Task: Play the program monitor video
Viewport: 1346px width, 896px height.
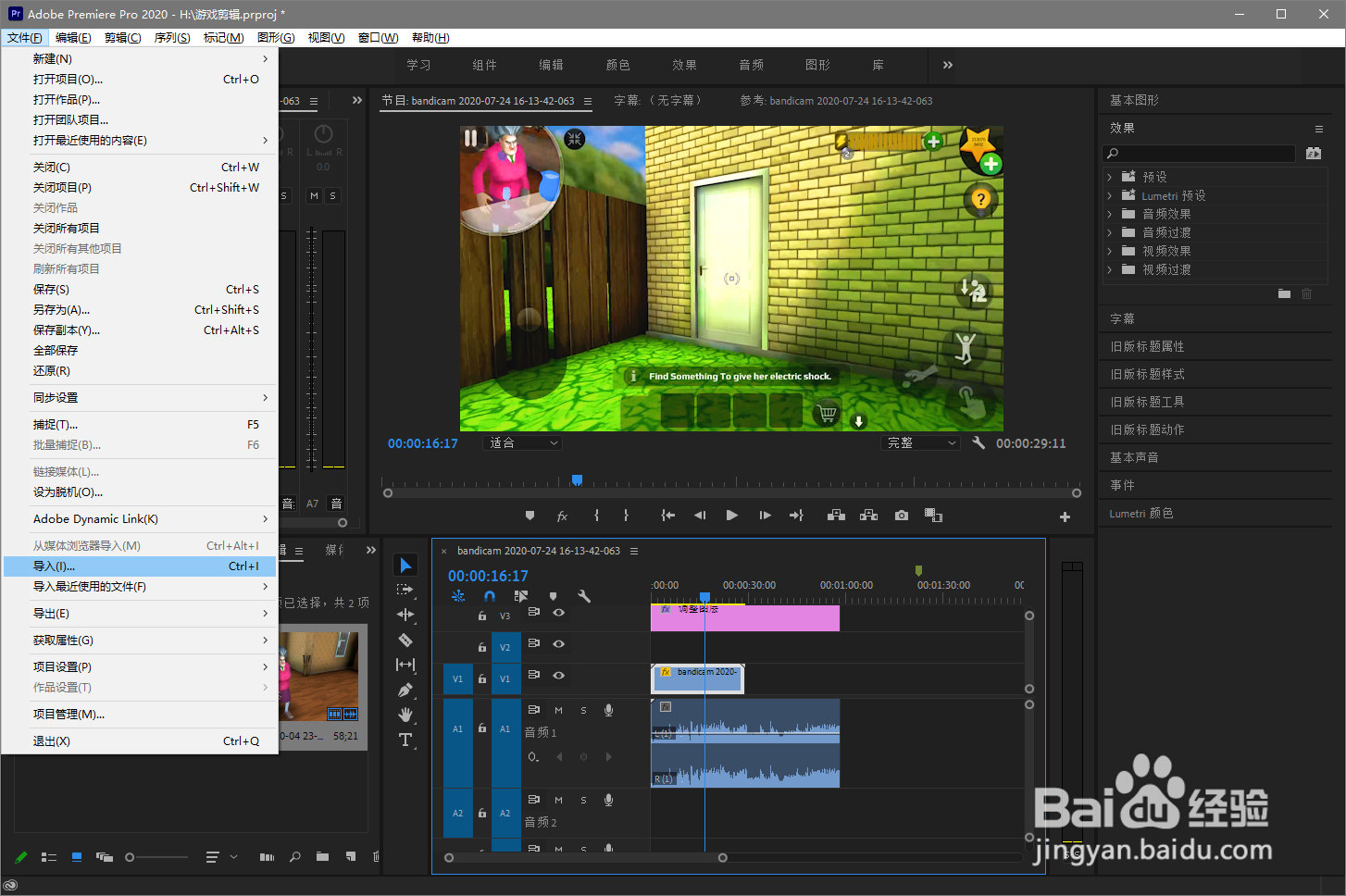Action: [732, 516]
